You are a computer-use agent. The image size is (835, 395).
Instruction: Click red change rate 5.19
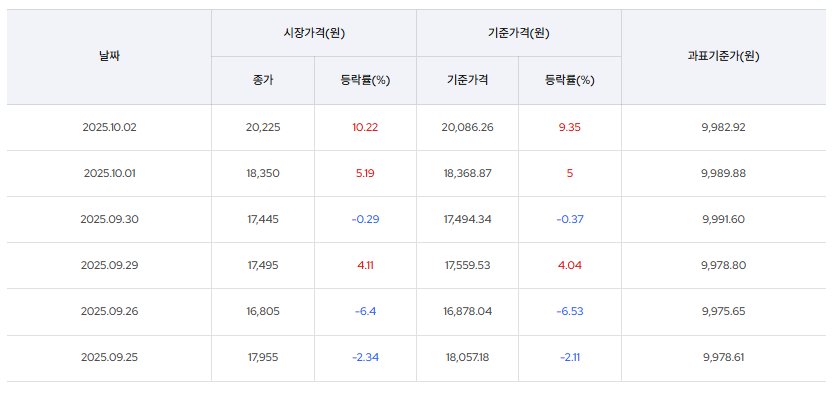pos(365,174)
